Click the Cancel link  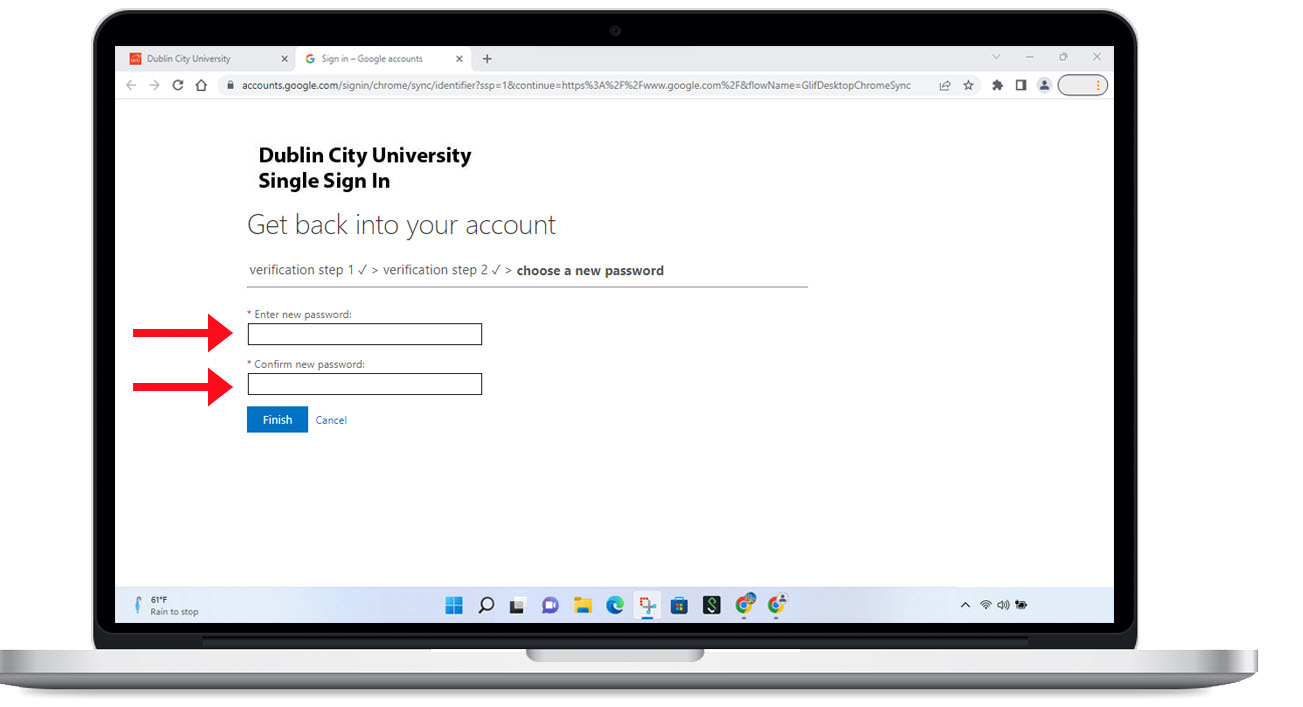pyautogui.click(x=331, y=421)
